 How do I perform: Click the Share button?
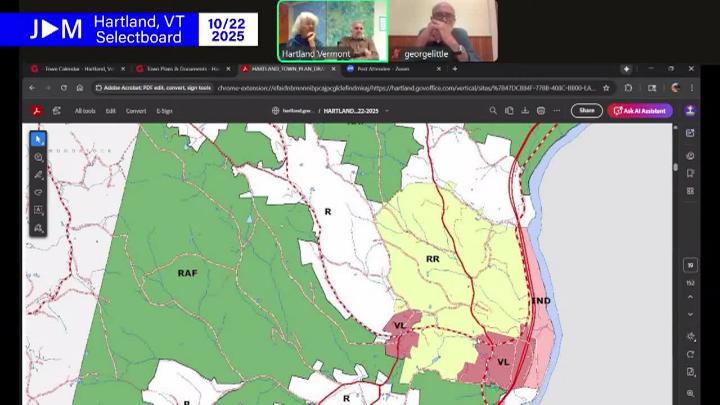pos(586,111)
